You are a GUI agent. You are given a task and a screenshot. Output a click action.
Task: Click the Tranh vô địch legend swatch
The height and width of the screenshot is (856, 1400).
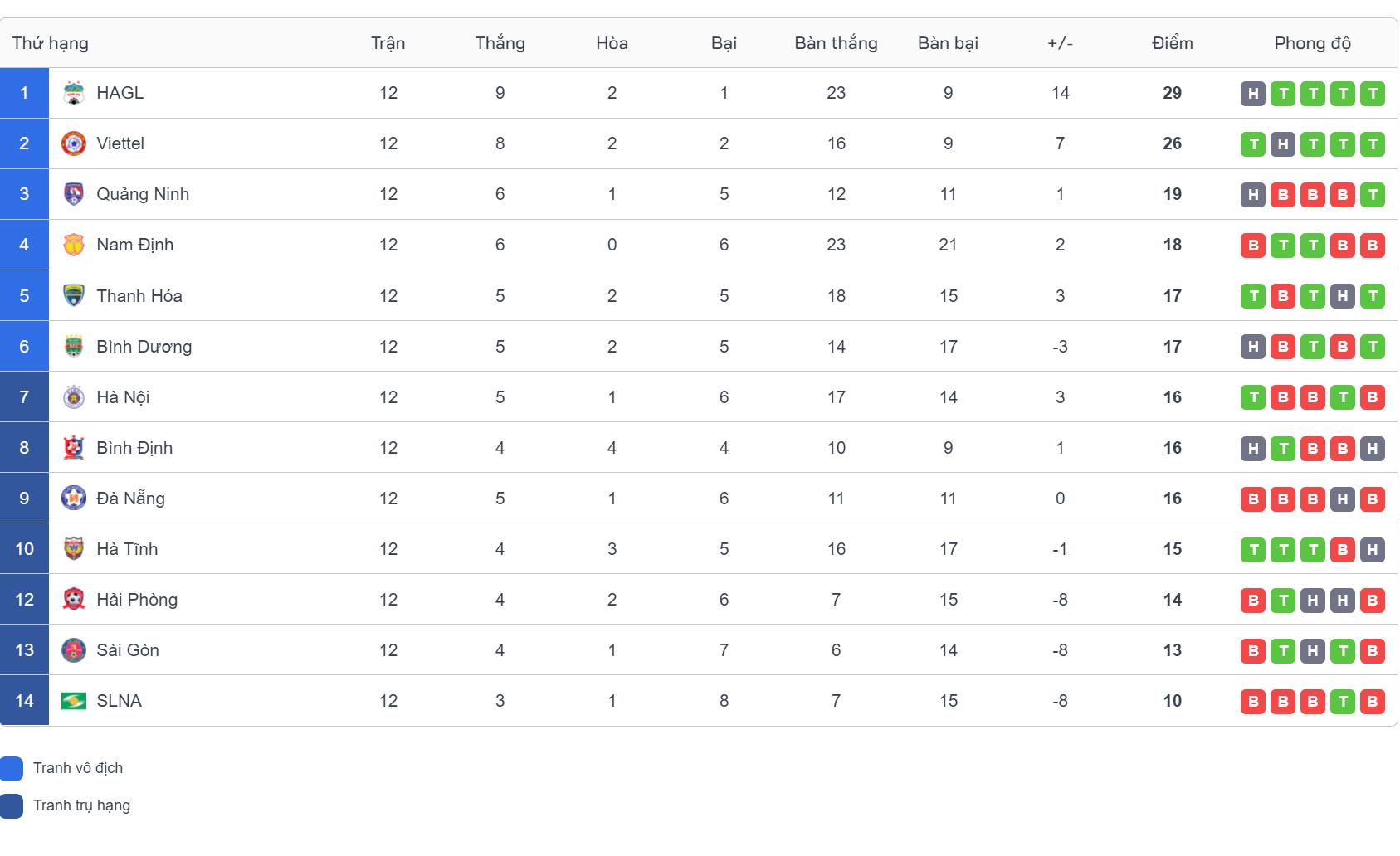pos(12,768)
